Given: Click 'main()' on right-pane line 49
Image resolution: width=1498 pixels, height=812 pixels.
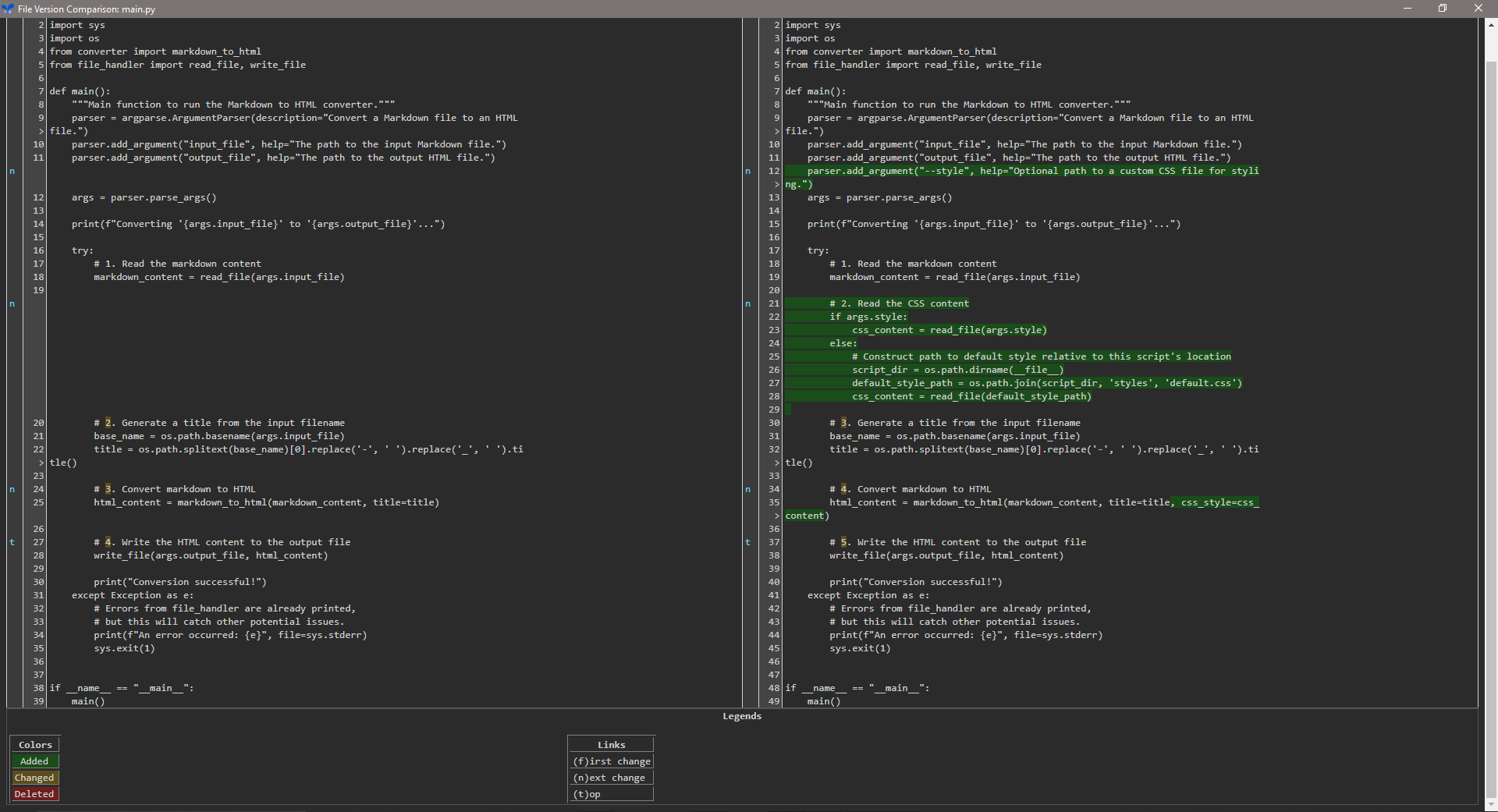Looking at the screenshot, I should coord(824,702).
